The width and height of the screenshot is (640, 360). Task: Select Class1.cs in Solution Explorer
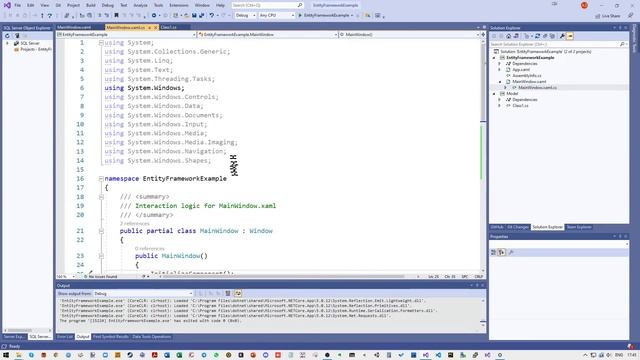coord(520,106)
